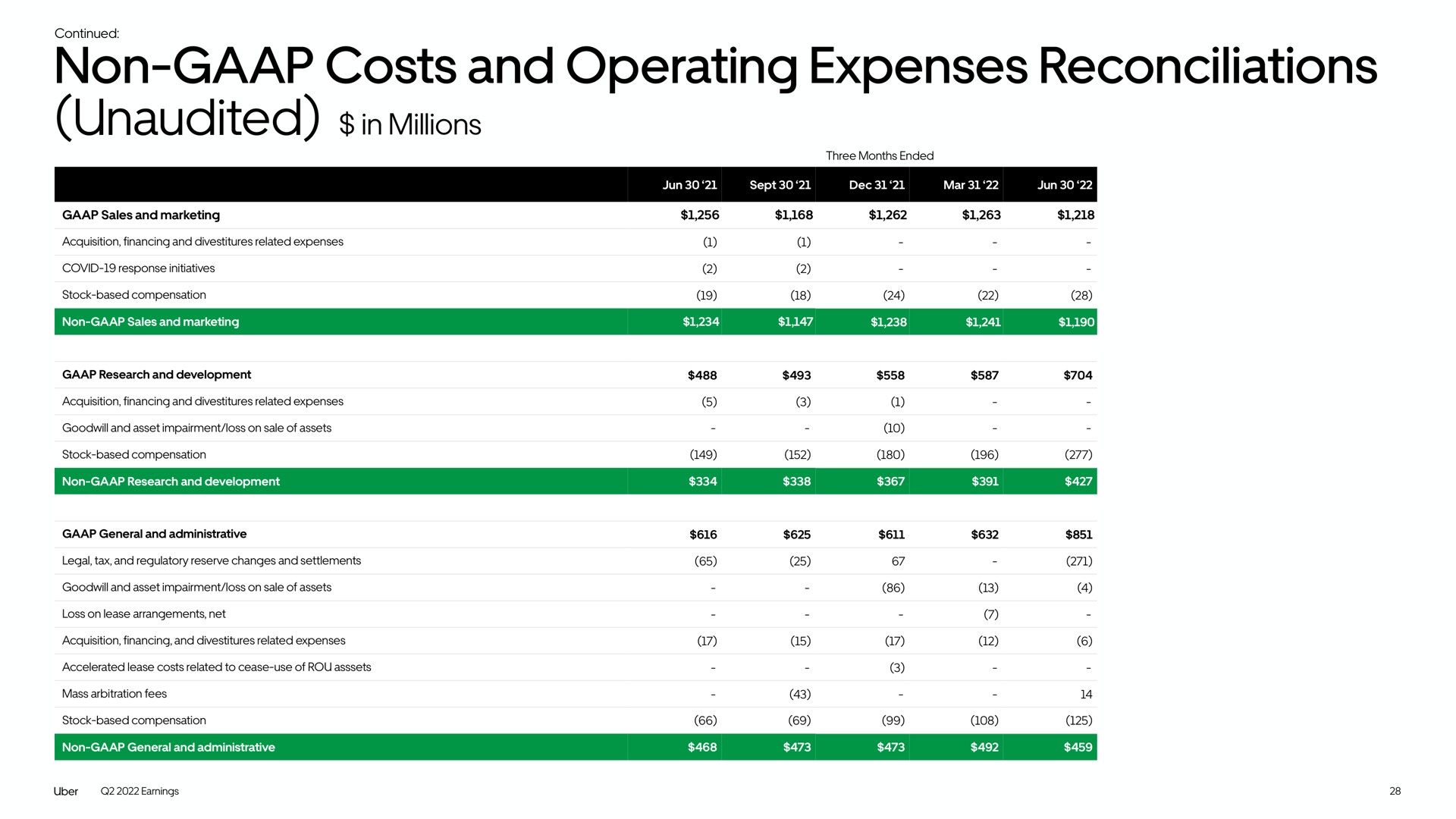
Task: Select the 'GAAP Research and development' row label
Action: pyautogui.click(x=156, y=375)
